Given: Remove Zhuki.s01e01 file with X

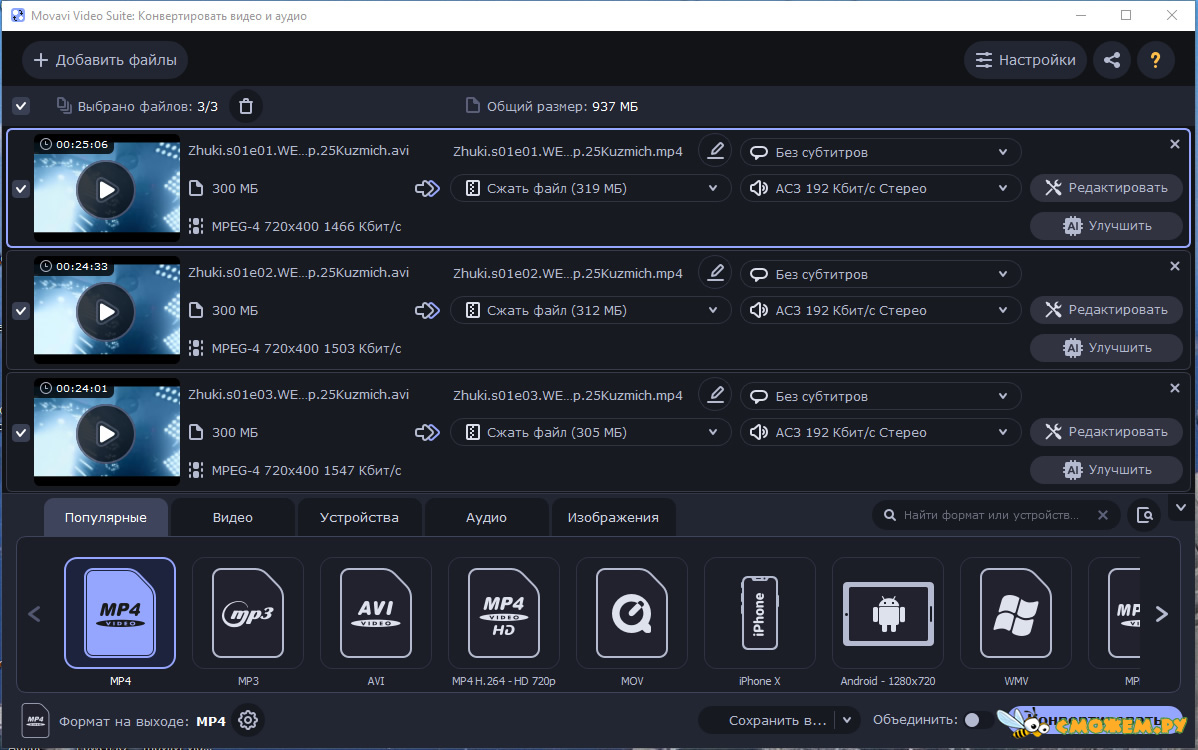Looking at the screenshot, I should 1175,144.
